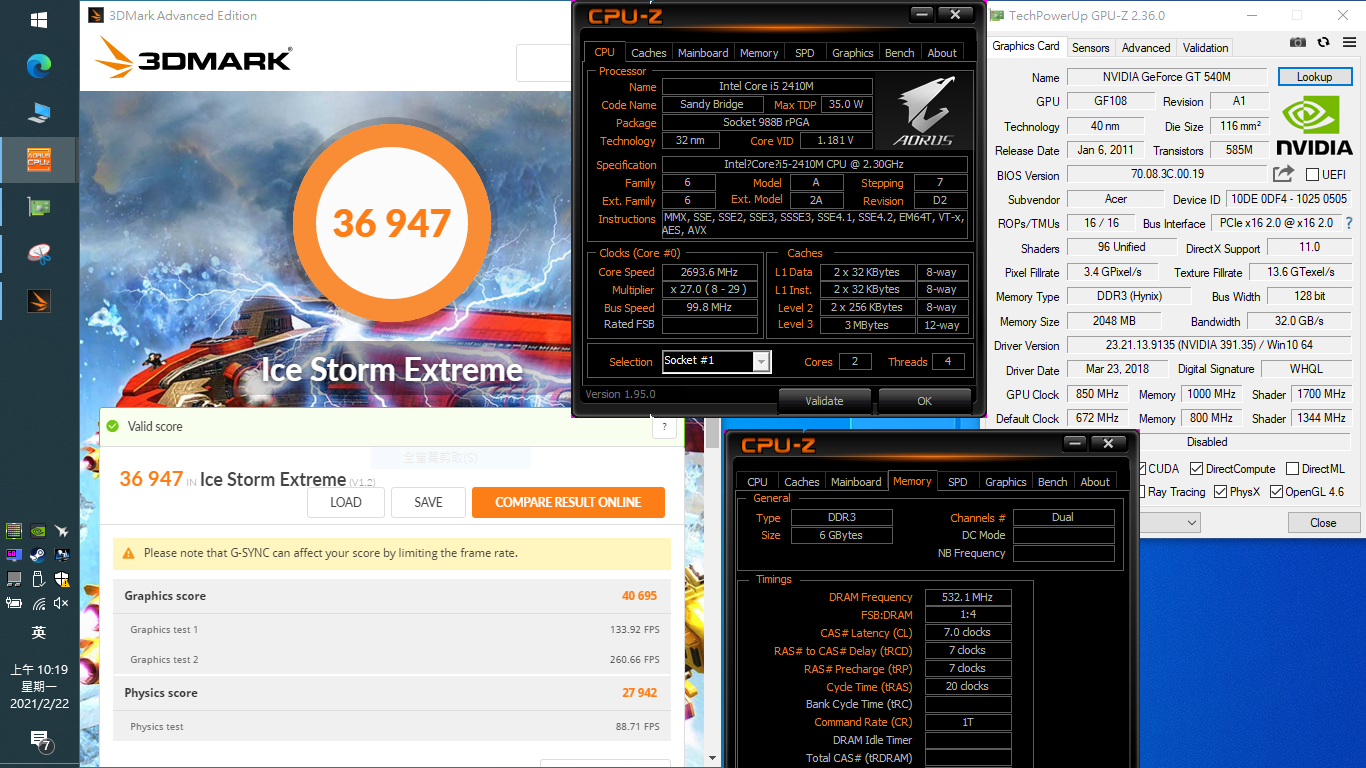Open SPD tab in lower CPU-Z window
Image resolution: width=1366 pixels, height=768 pixels.
[958, 482]
